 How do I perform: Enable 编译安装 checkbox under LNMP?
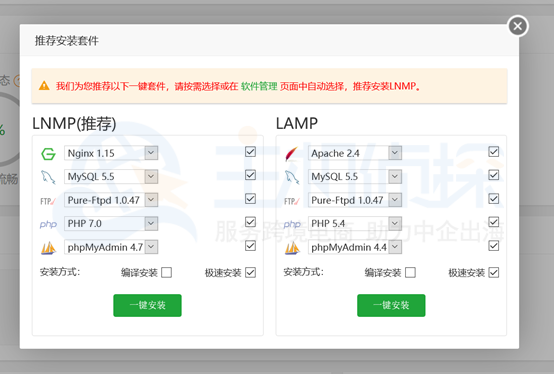[166, 273]
